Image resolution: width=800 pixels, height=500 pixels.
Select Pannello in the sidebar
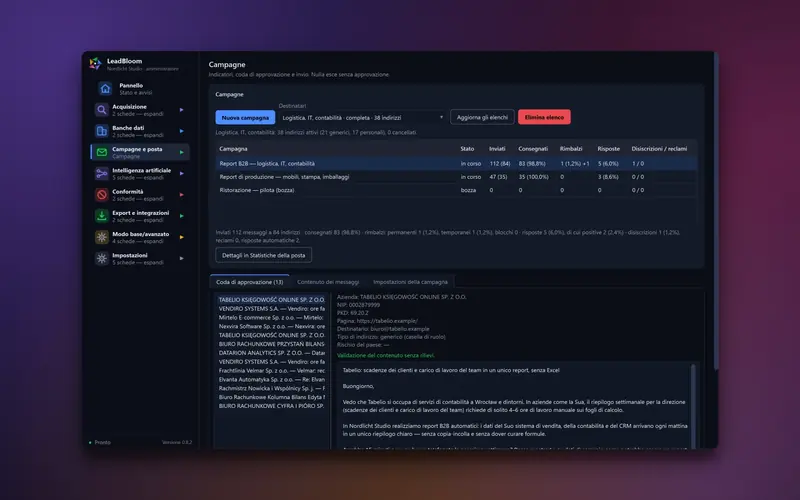tap(140, 89)
